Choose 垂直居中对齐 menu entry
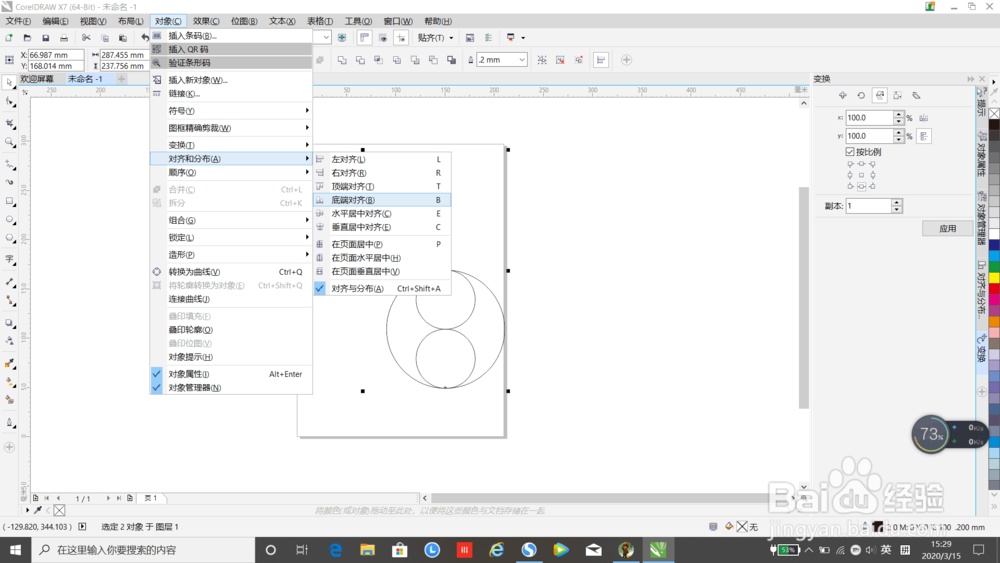1000x563 pixels. coord(382,227)
